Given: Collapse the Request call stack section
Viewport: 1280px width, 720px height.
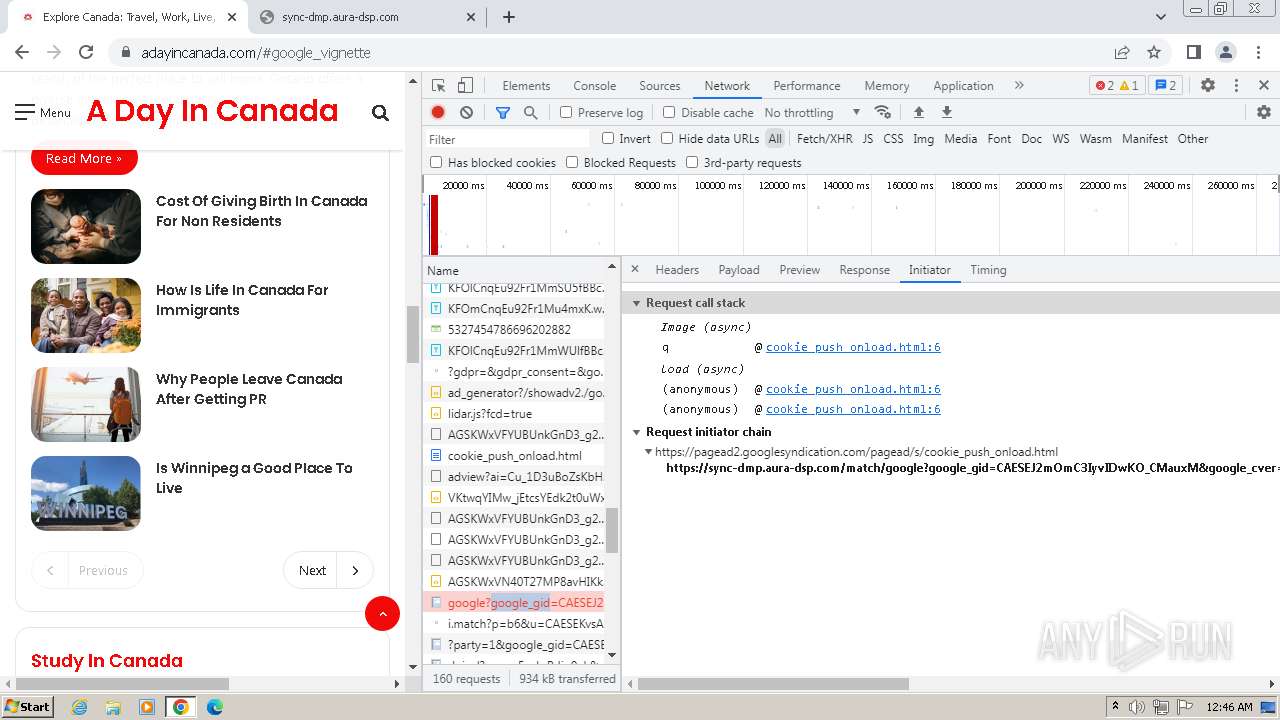Looking at the screenshot, I should pos(636,303).
